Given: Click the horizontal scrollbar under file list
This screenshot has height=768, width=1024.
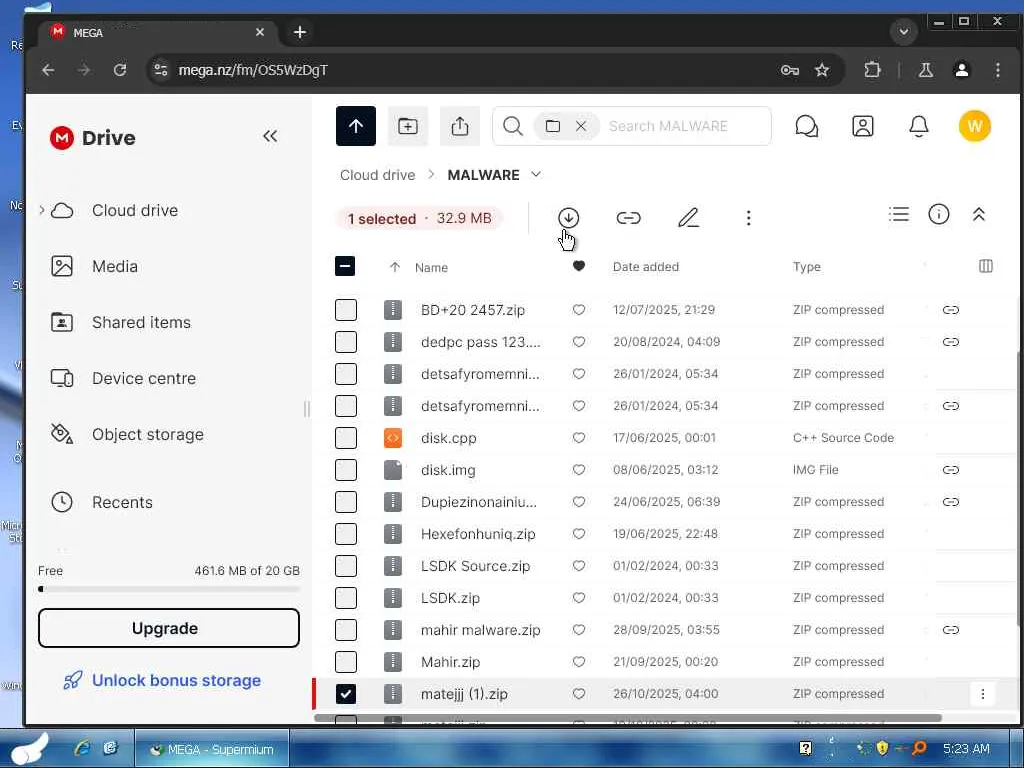Looking at the screenshot, I should (628, 718).
